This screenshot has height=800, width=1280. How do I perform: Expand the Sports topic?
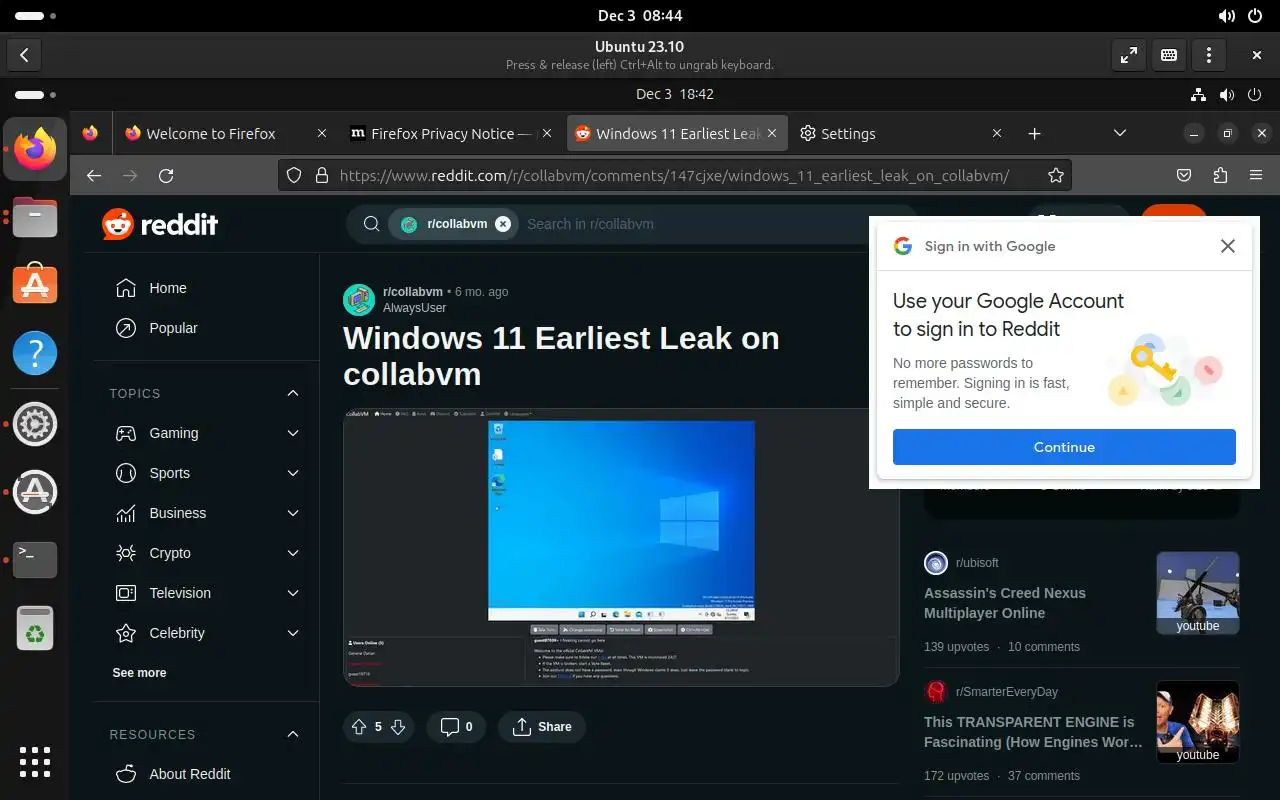pos(293,473)
